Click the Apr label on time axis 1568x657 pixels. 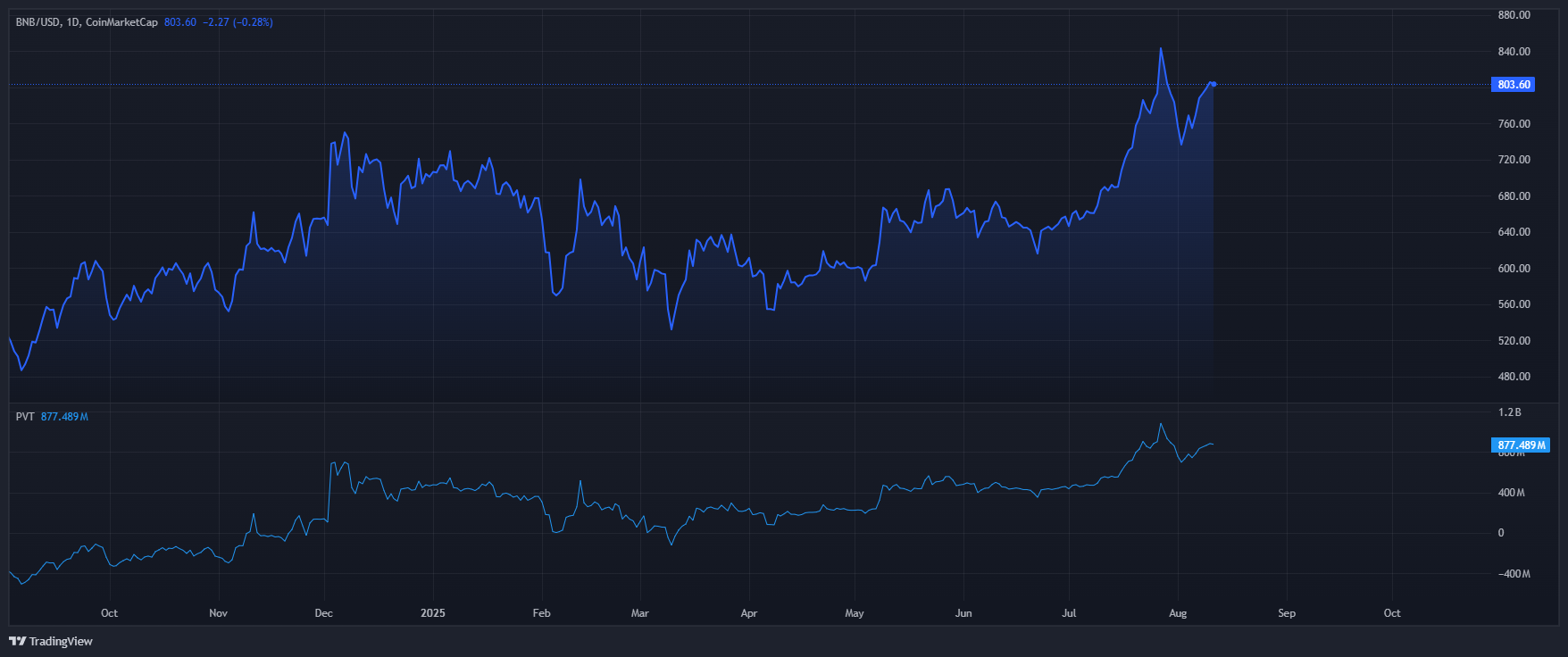click(x=748, y=613)
